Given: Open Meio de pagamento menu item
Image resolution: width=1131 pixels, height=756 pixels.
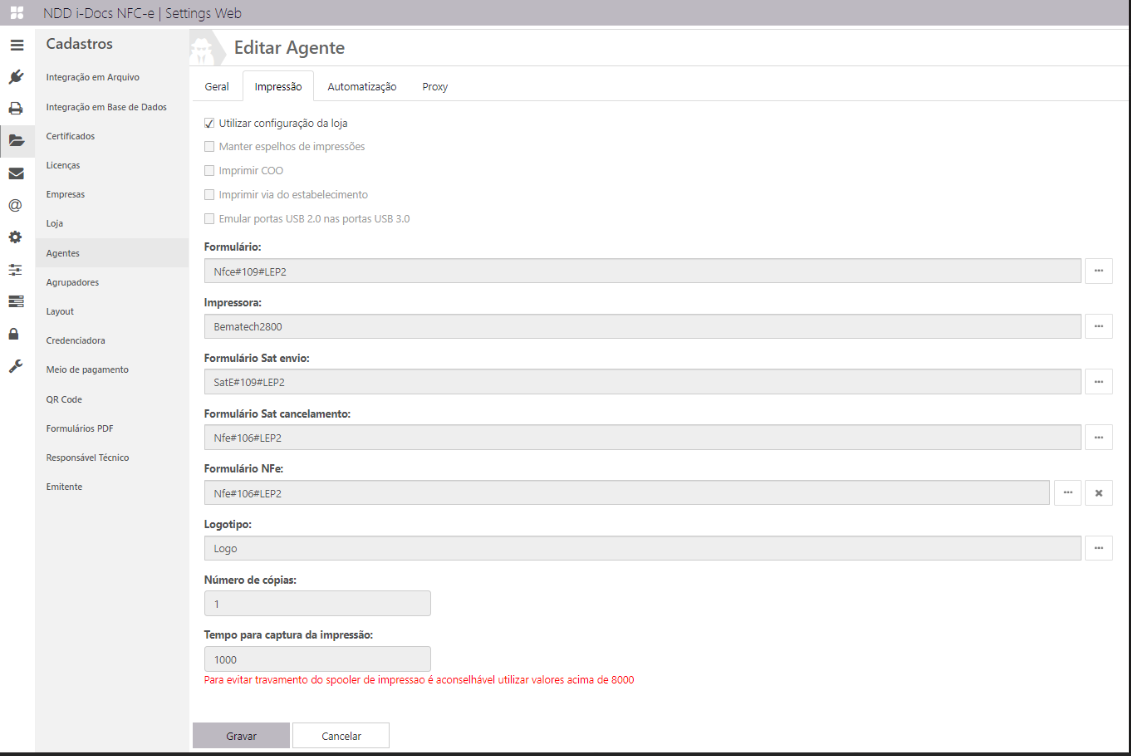Looking at the screenshot, I should pos(87,369).
